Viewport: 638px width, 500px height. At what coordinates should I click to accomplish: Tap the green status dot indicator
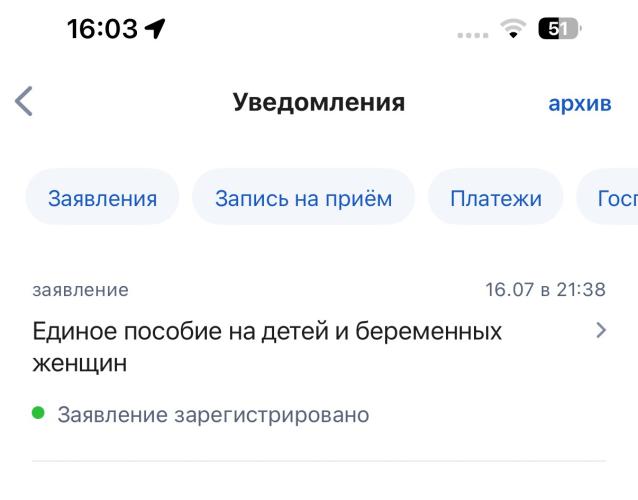pos(38,413)
